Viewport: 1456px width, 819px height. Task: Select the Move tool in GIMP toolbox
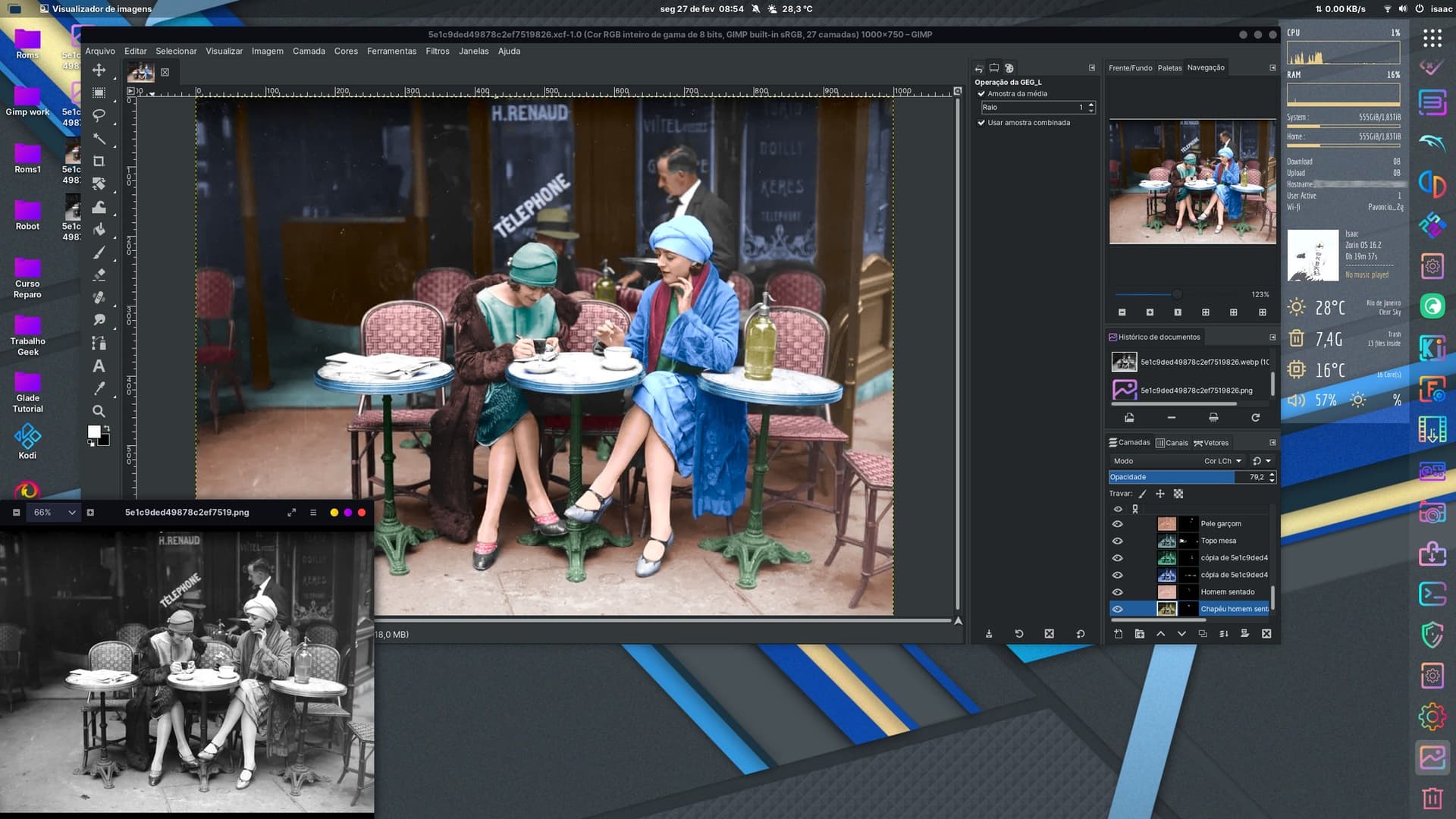[99, 71]
